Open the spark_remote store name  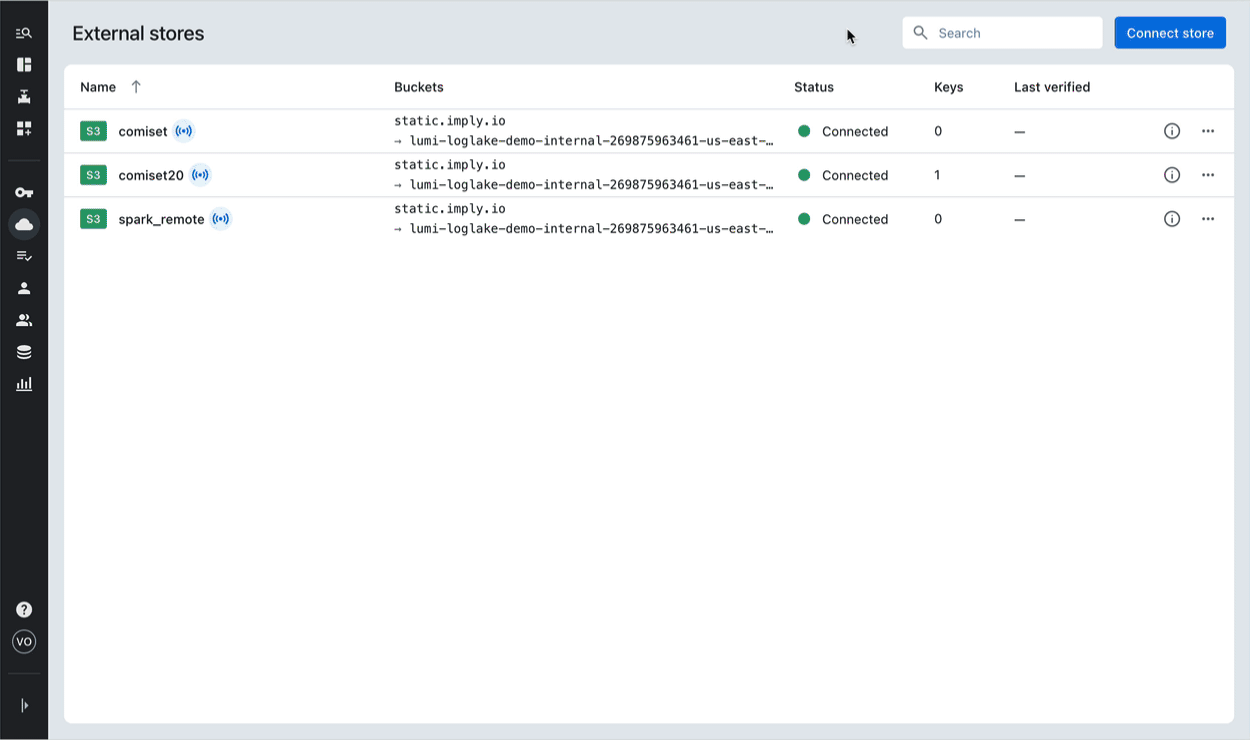(161, 219)
